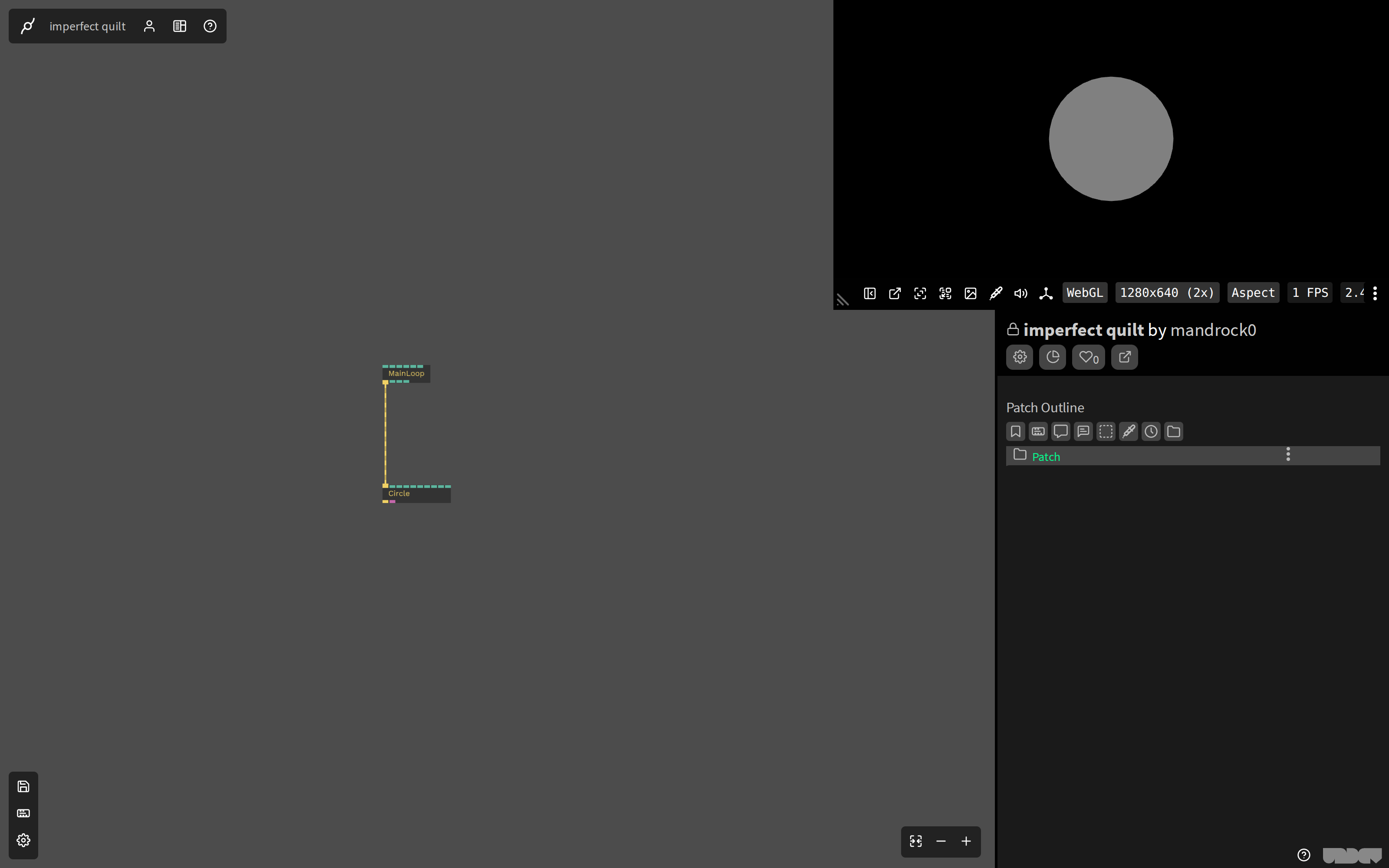Toggle the empty speech-bubble filter in Patch Outline

click(1061, 431)
